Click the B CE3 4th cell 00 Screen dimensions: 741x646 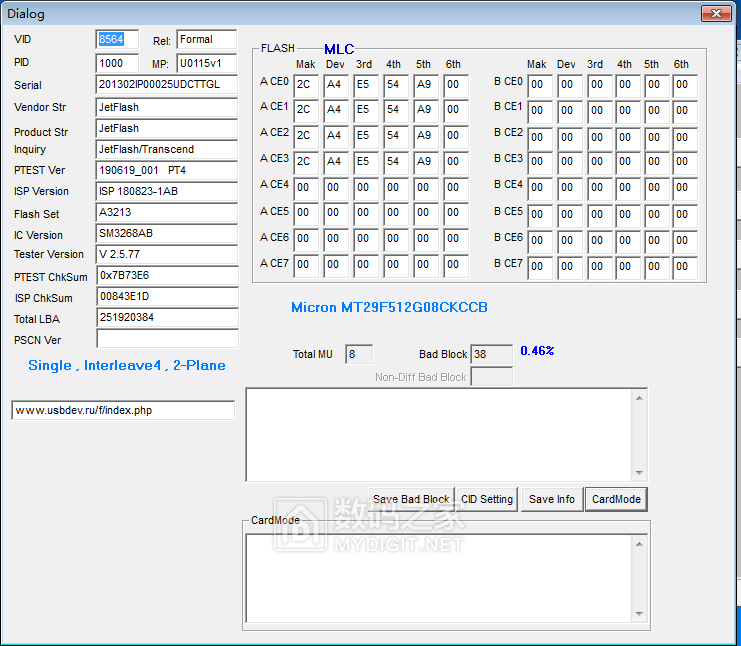tap(628, 163)
